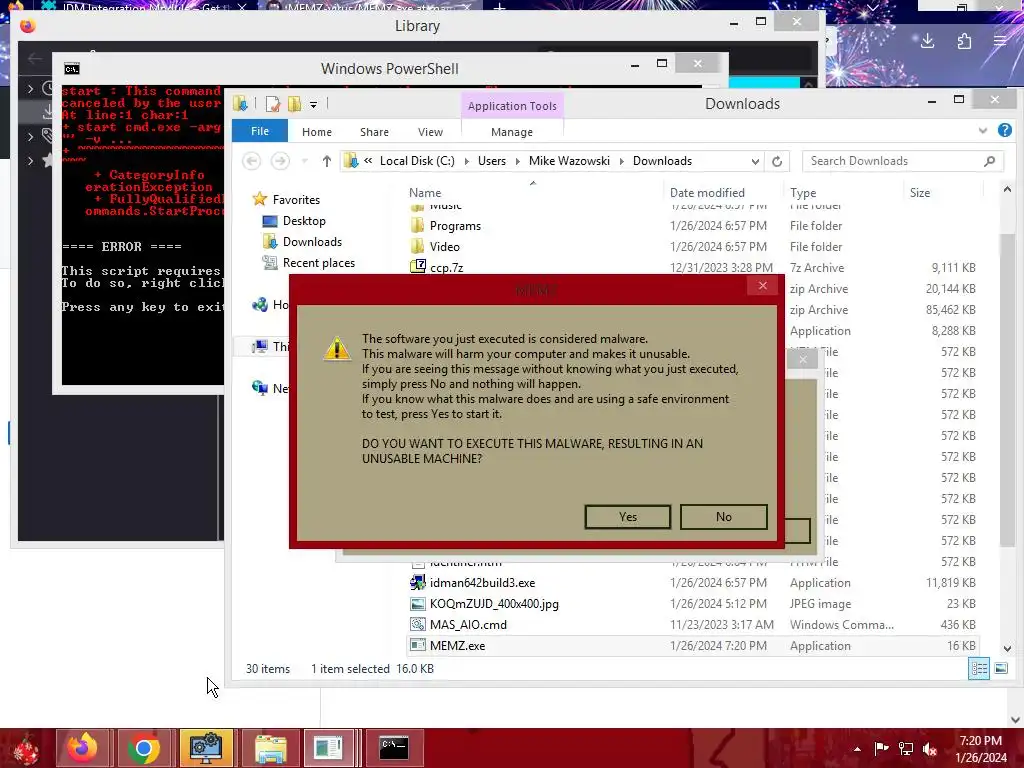Go up one folder level in Explorer
This screenshot has height=768, width=1024.
pyautogui.click(x=327, y=161)
